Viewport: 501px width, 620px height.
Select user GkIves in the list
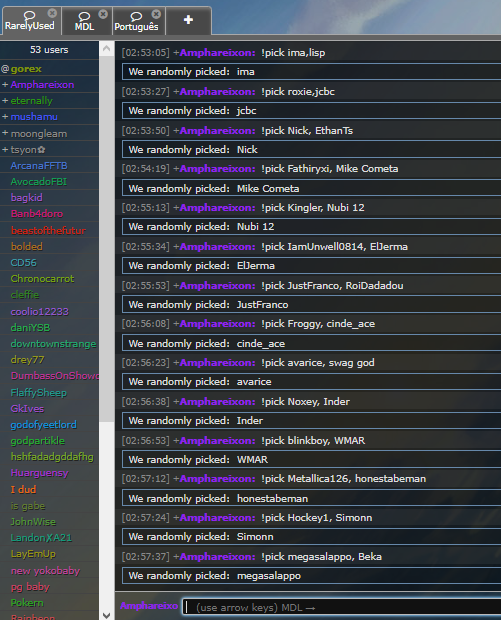tap(27, 408)
